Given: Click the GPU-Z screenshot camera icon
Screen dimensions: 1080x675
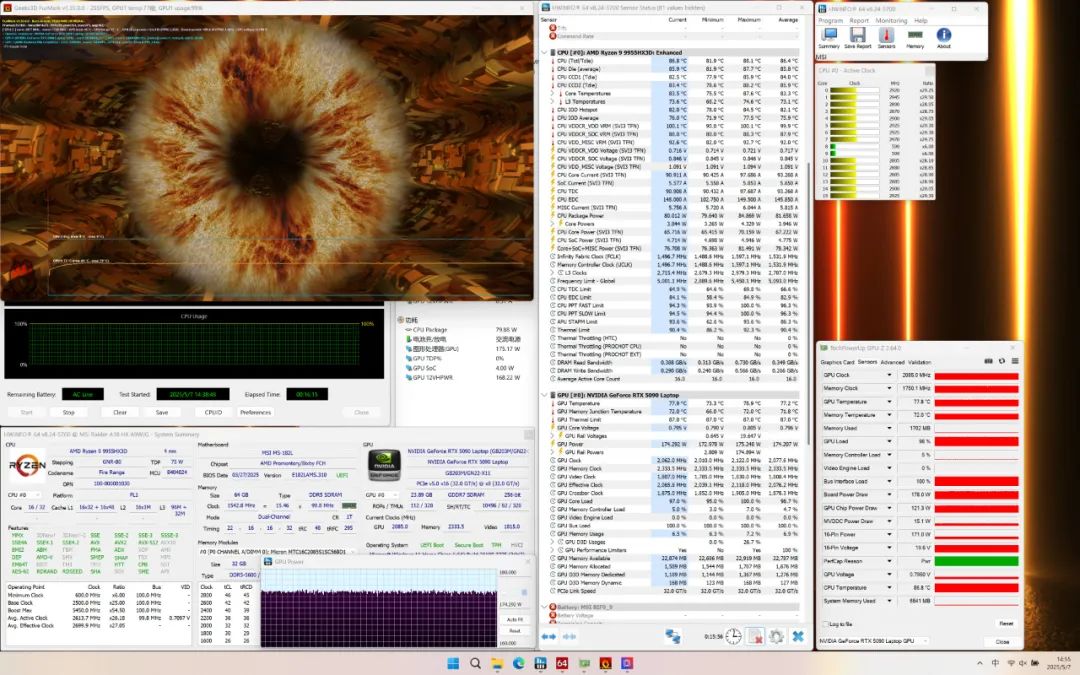Looking at the screenshot, I should (988, 361).
